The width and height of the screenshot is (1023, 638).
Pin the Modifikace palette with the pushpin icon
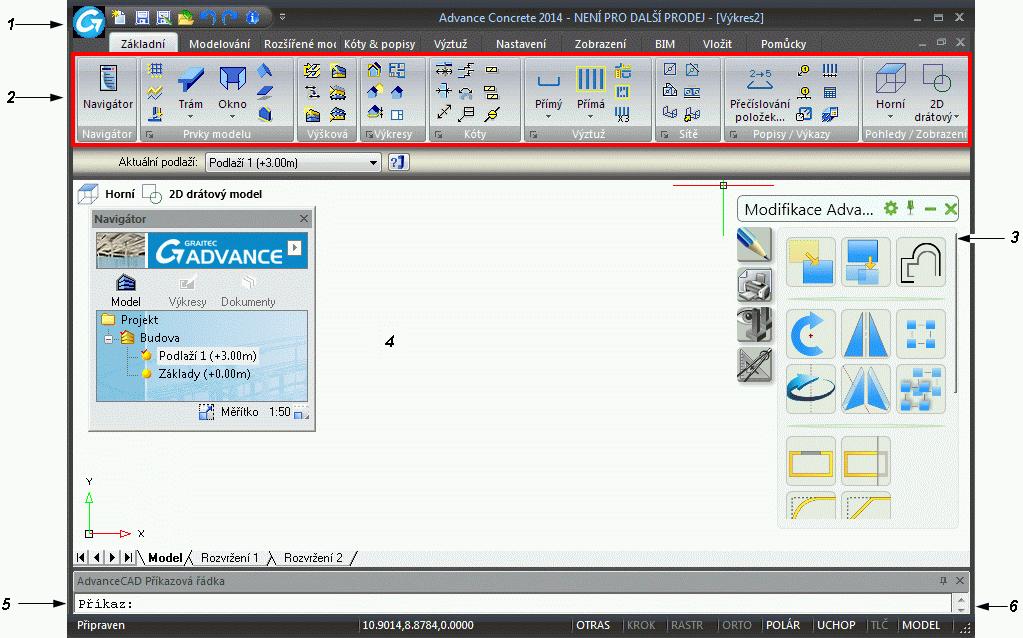tap(911, 209)
